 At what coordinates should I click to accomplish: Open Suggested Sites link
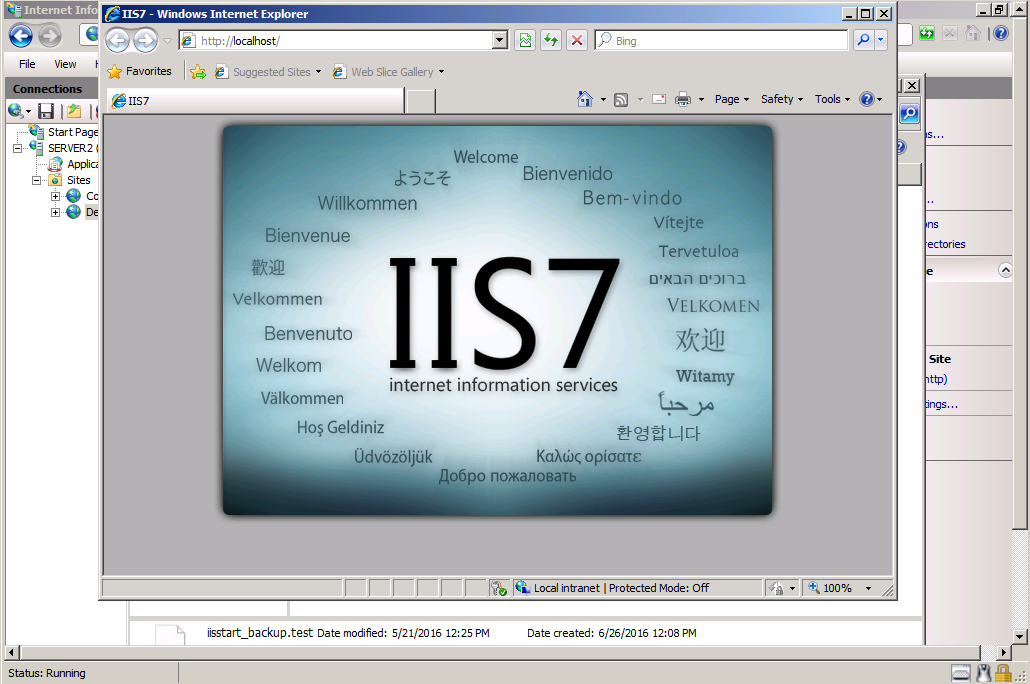coord(268,72)
